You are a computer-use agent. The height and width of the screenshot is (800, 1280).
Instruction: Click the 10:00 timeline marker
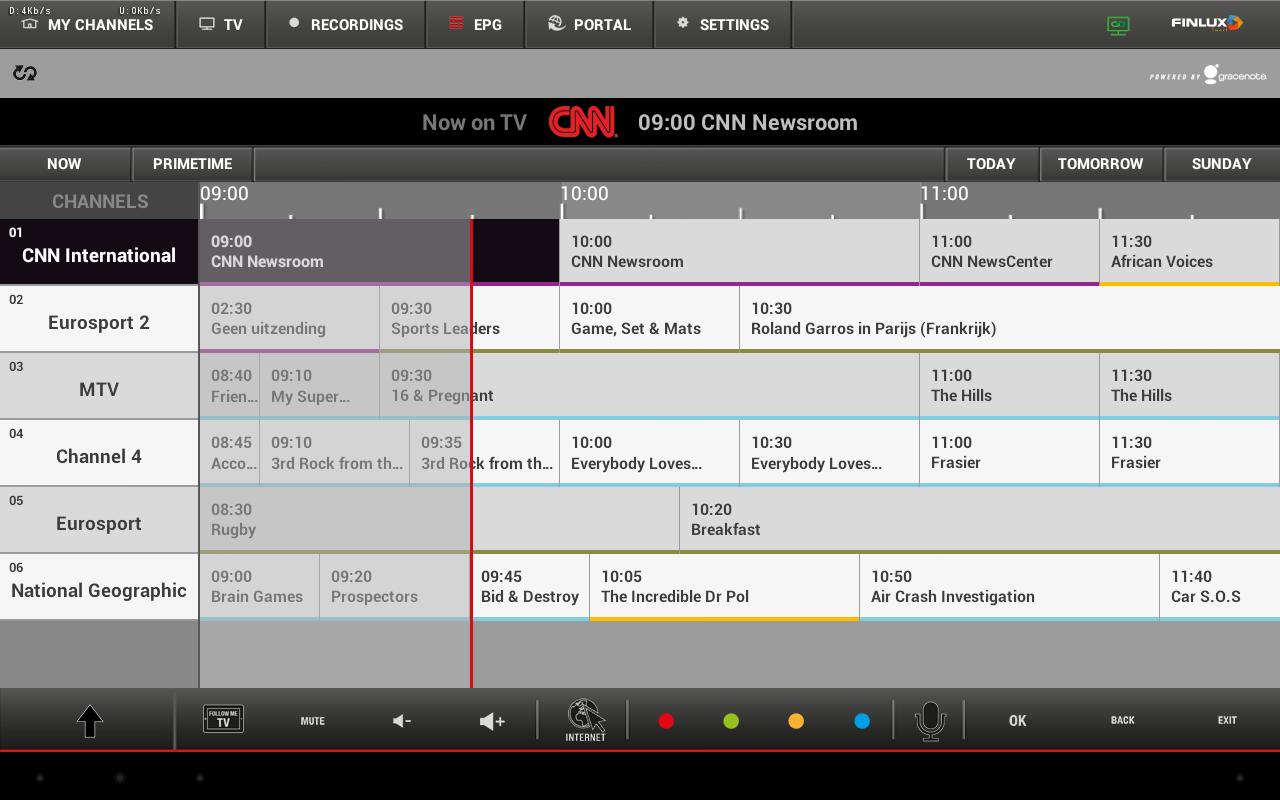(x=584, y=194)
